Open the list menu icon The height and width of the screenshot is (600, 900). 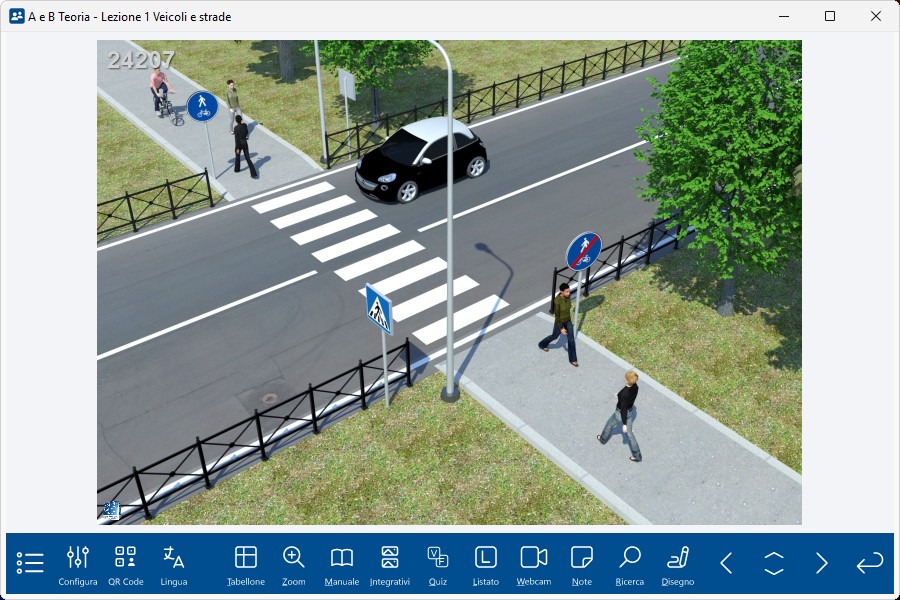[30, 563]
